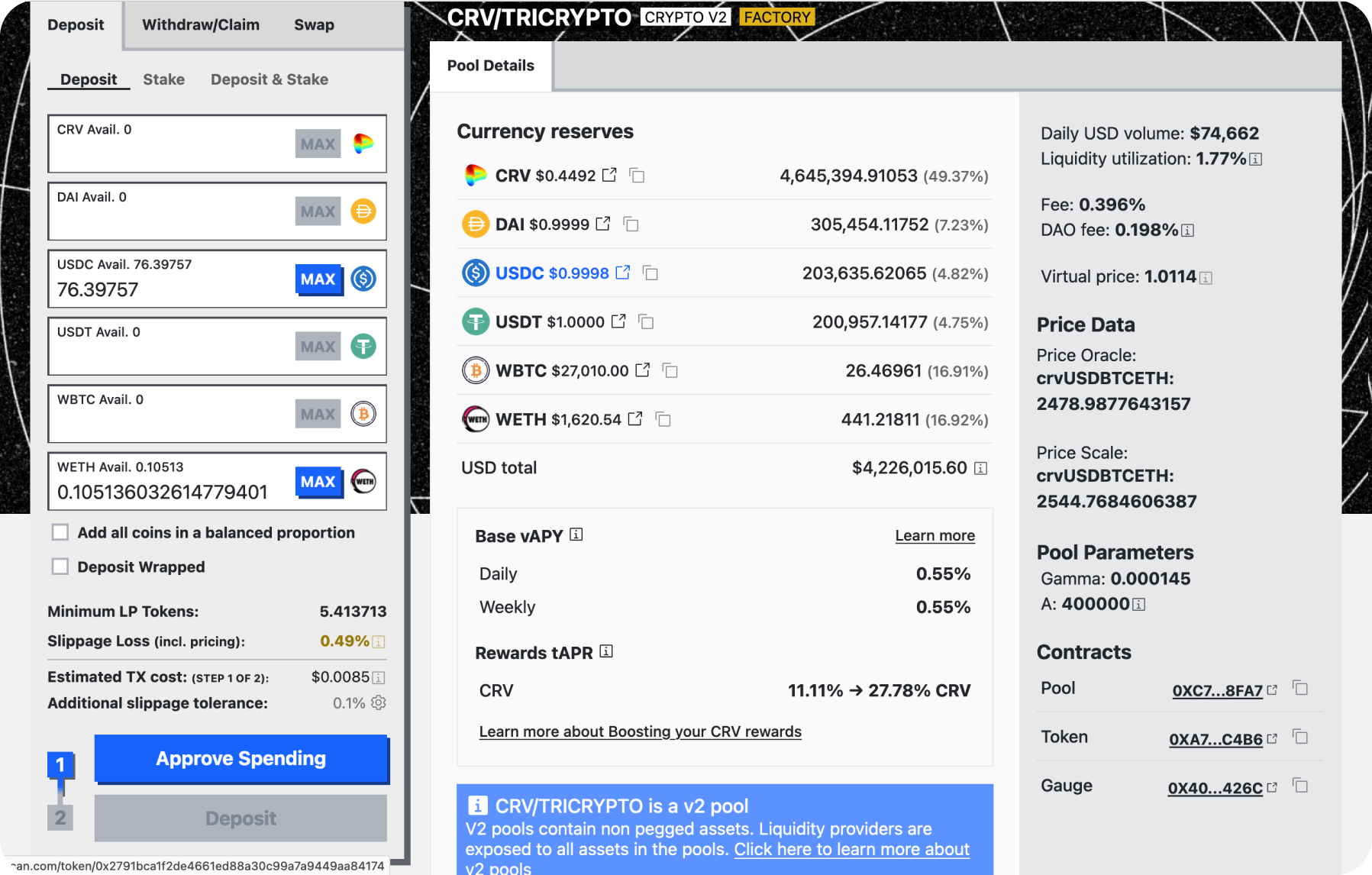Click the CRV reserve amount 4,645,394.91053

click(848, 176)
